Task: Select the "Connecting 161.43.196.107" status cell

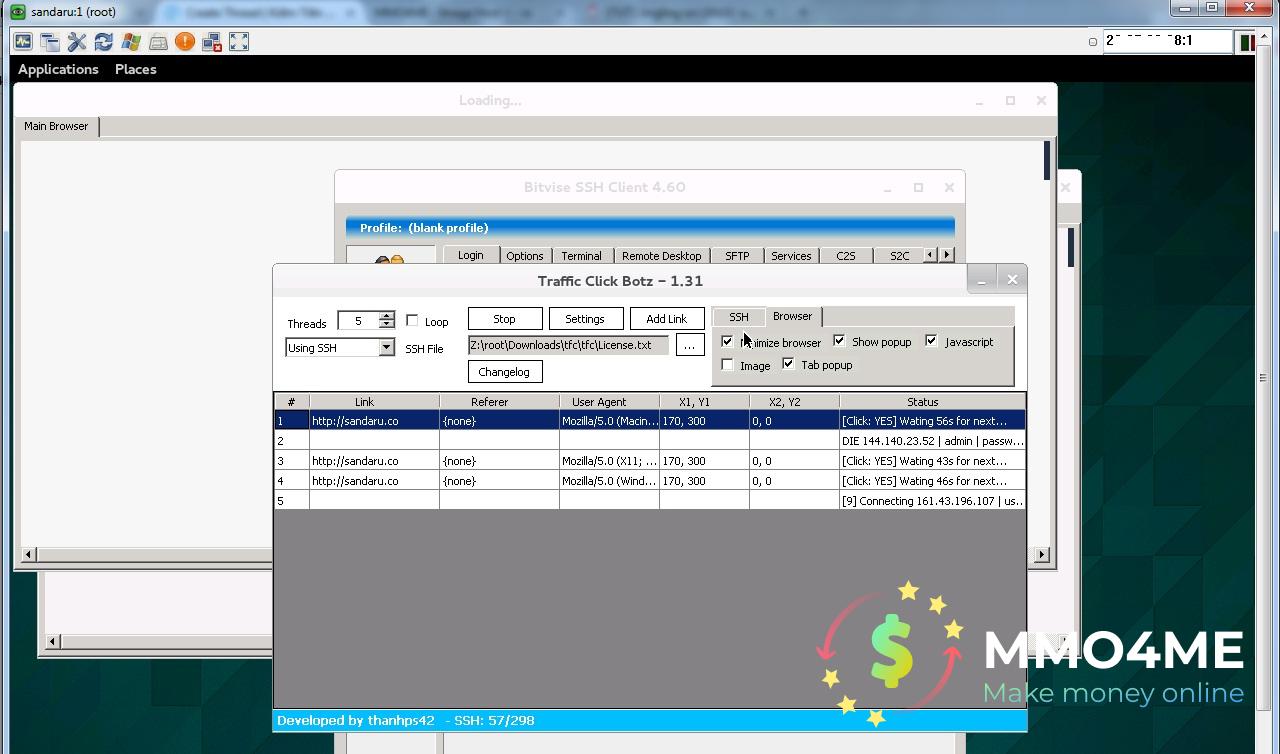Action: [932, 501]
